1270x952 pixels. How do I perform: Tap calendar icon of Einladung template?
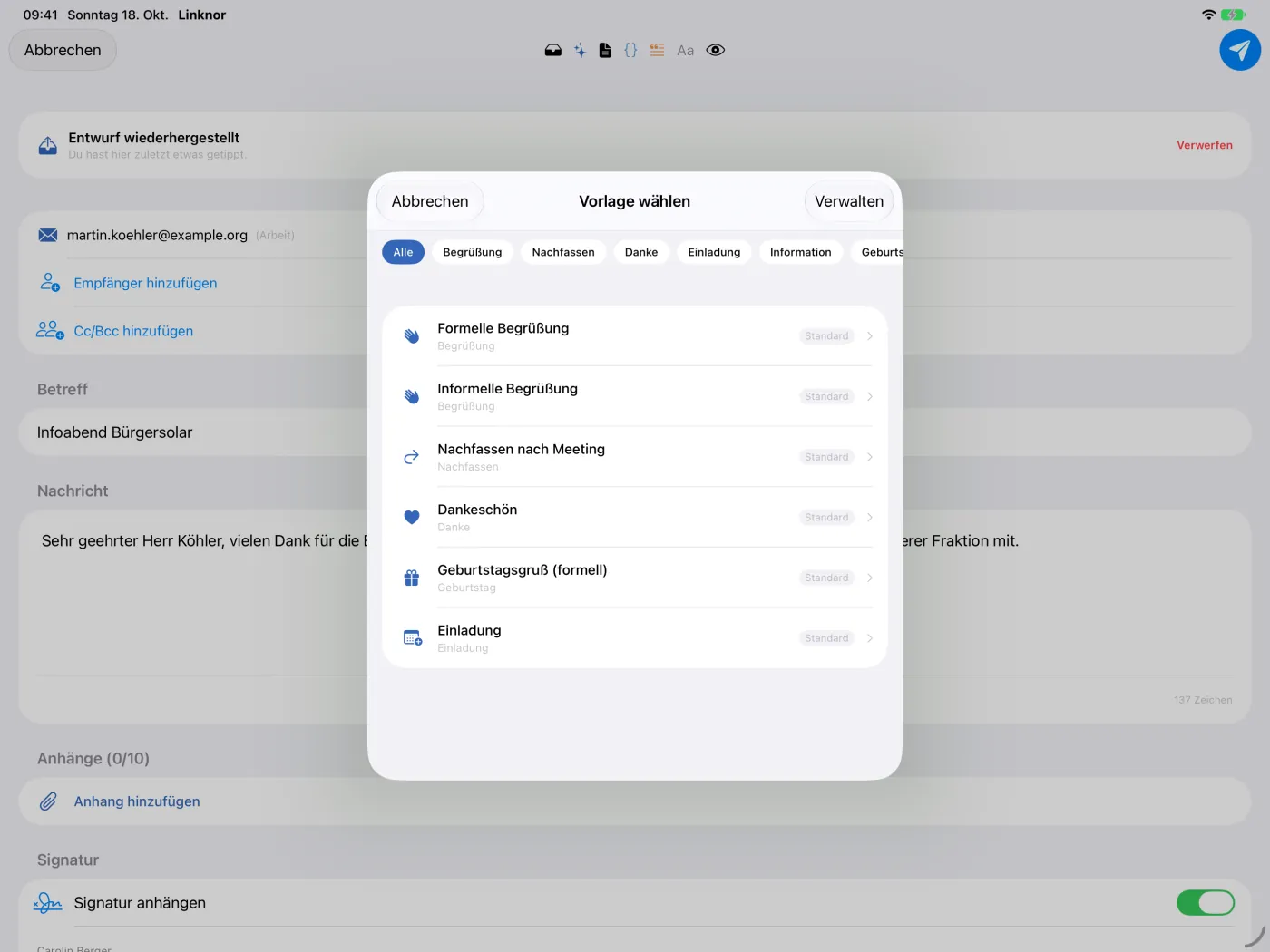pos(413,638)
